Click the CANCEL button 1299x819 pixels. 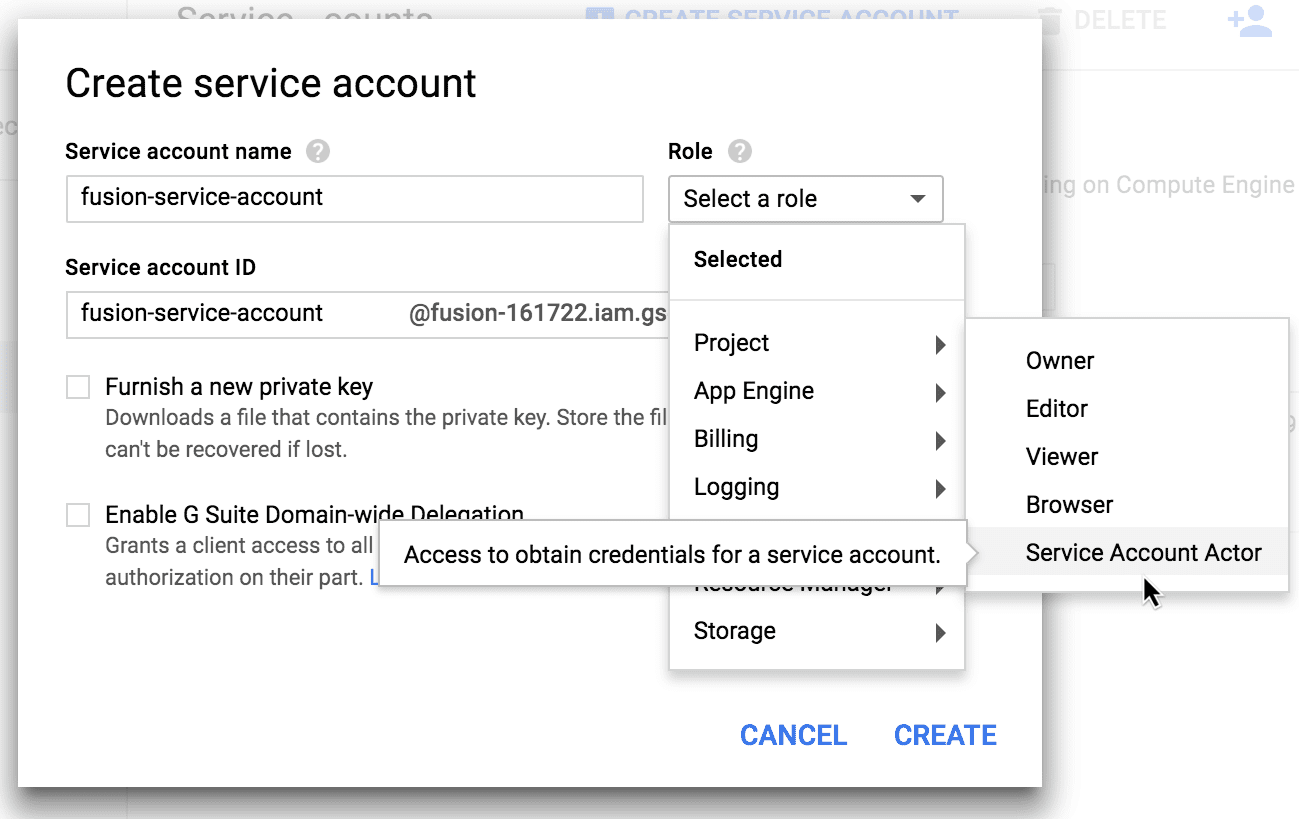[793, 735]
